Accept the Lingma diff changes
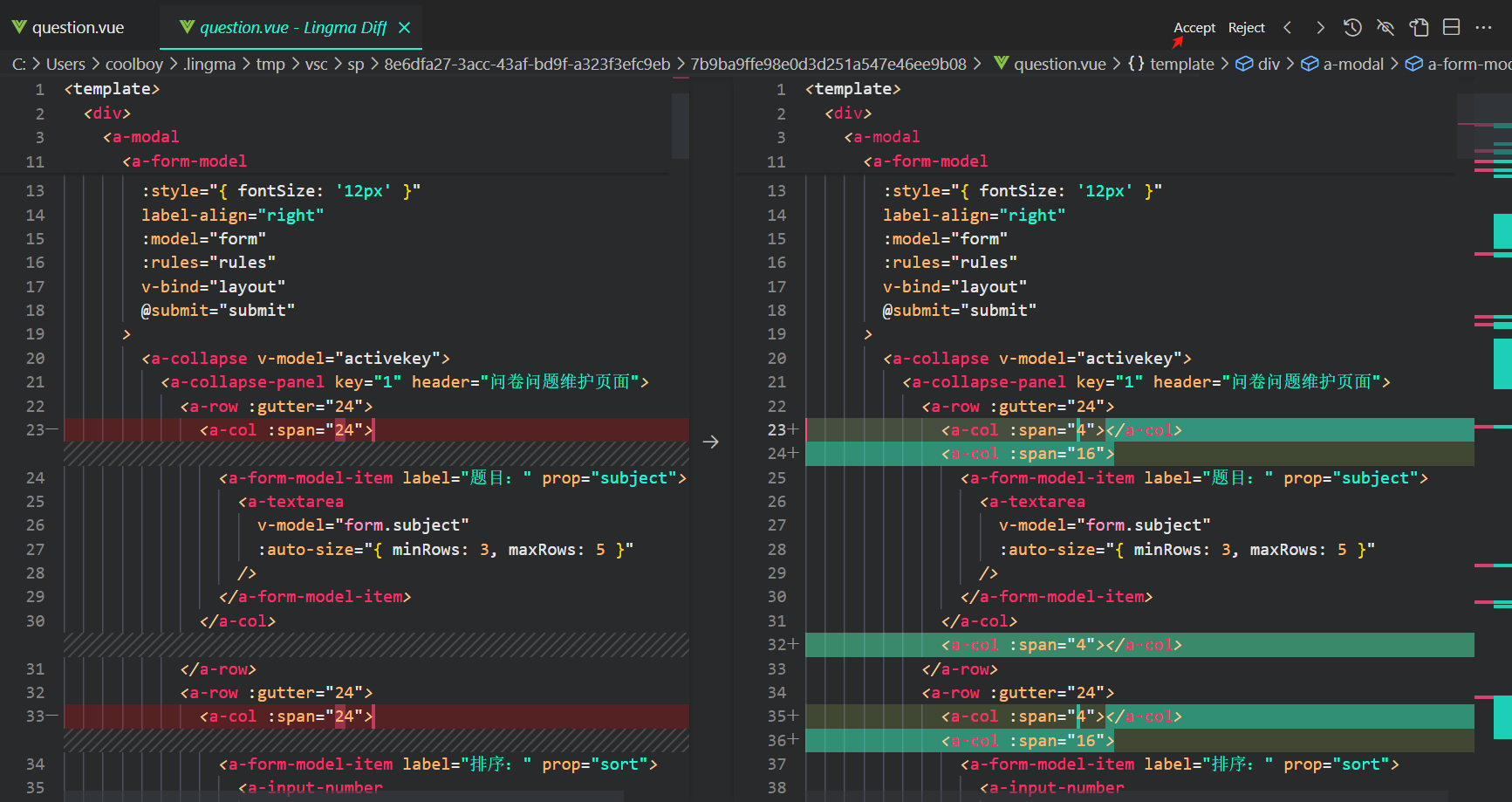Screen dimensions: 1512x802 point(1194,28)
